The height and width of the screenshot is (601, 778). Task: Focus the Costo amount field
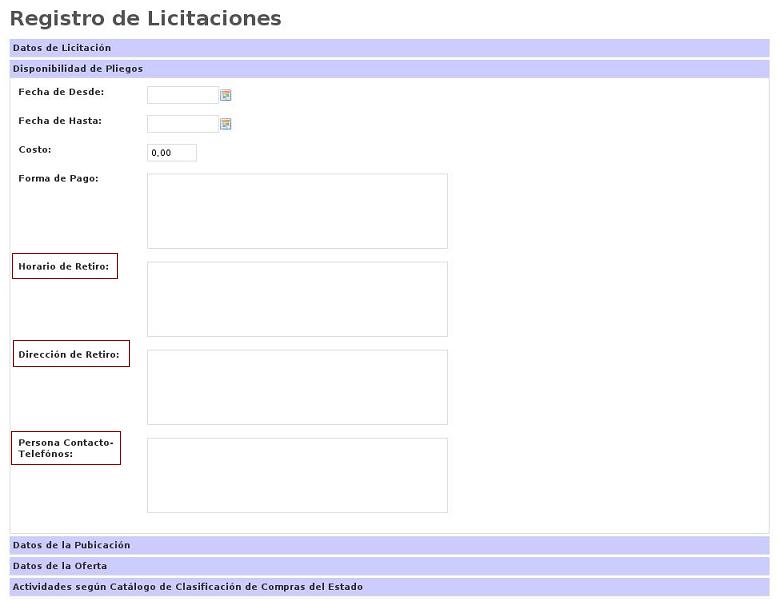[x=171, y=153]
